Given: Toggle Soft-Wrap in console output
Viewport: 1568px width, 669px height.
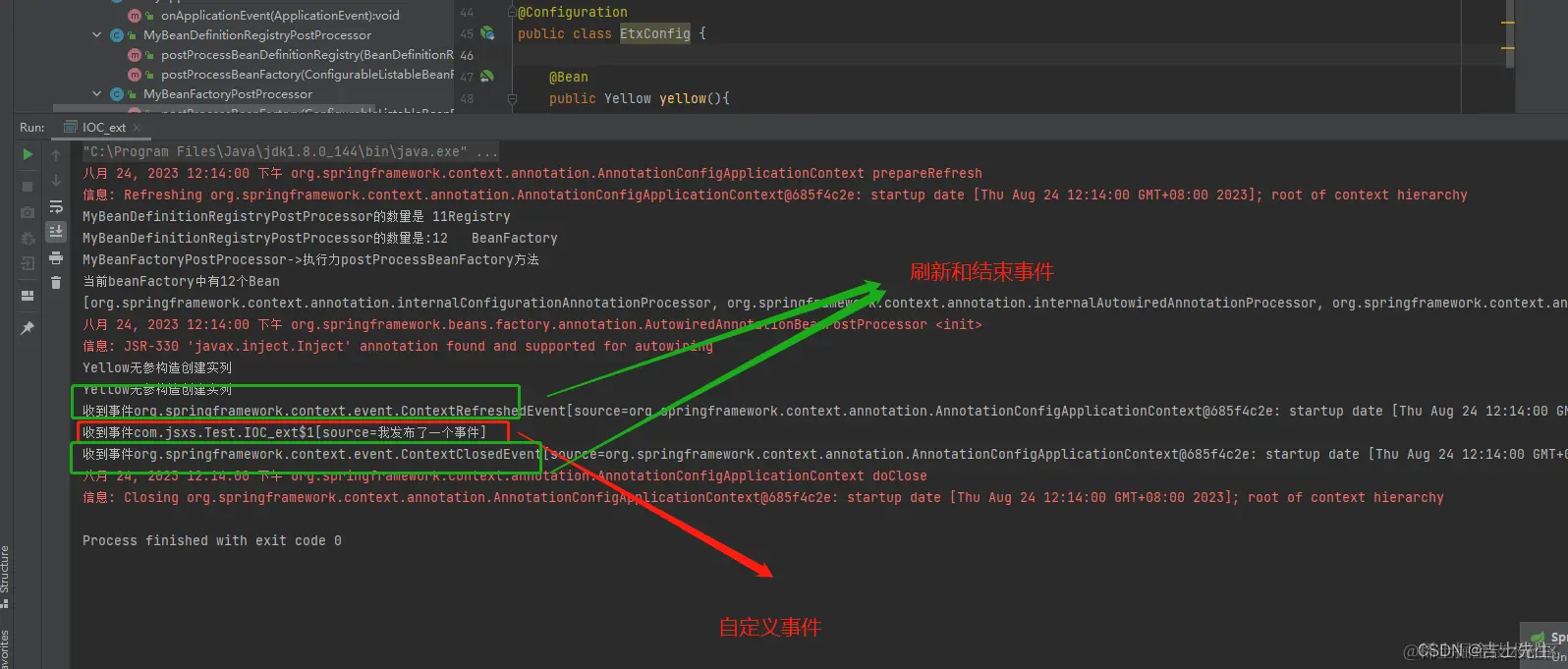Looking at the screenshot, I should click(56, 206).
